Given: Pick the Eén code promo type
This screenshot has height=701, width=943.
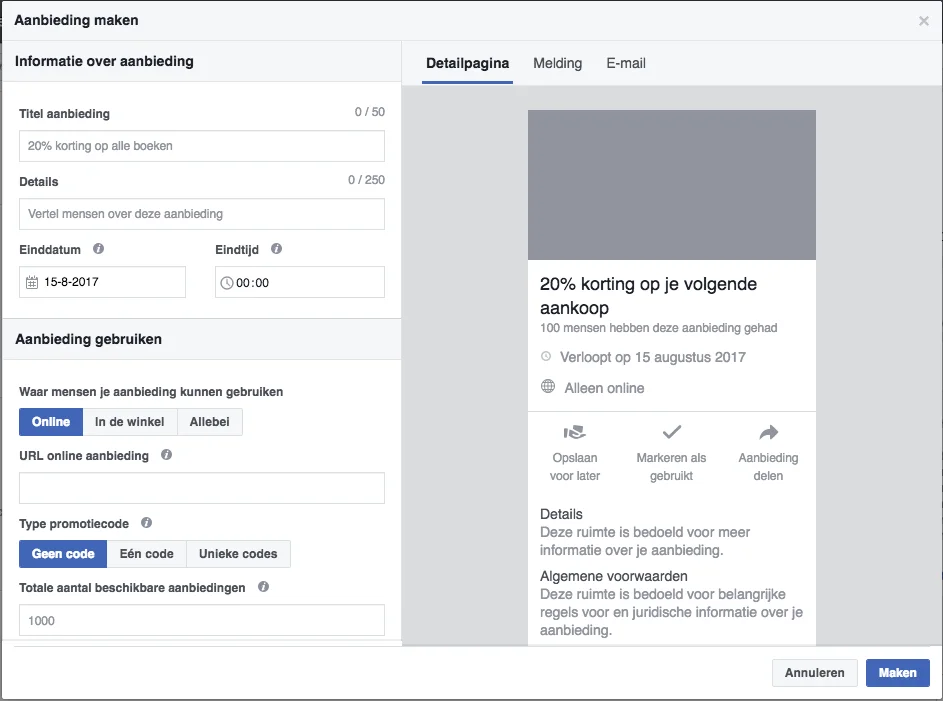Looking at the screenshot, I should click(x=146, y=554).
